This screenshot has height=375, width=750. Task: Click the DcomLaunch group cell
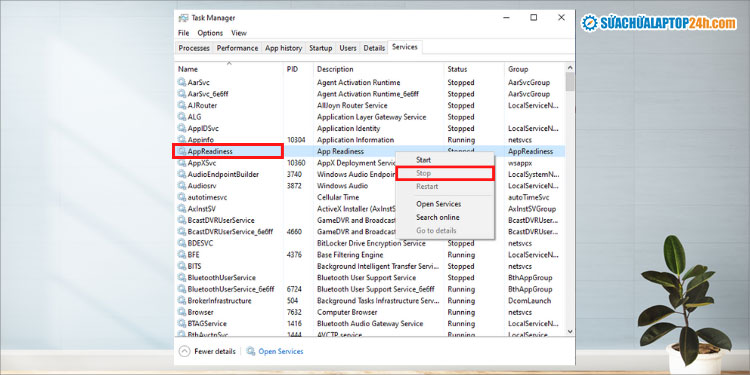click(529, 300)
